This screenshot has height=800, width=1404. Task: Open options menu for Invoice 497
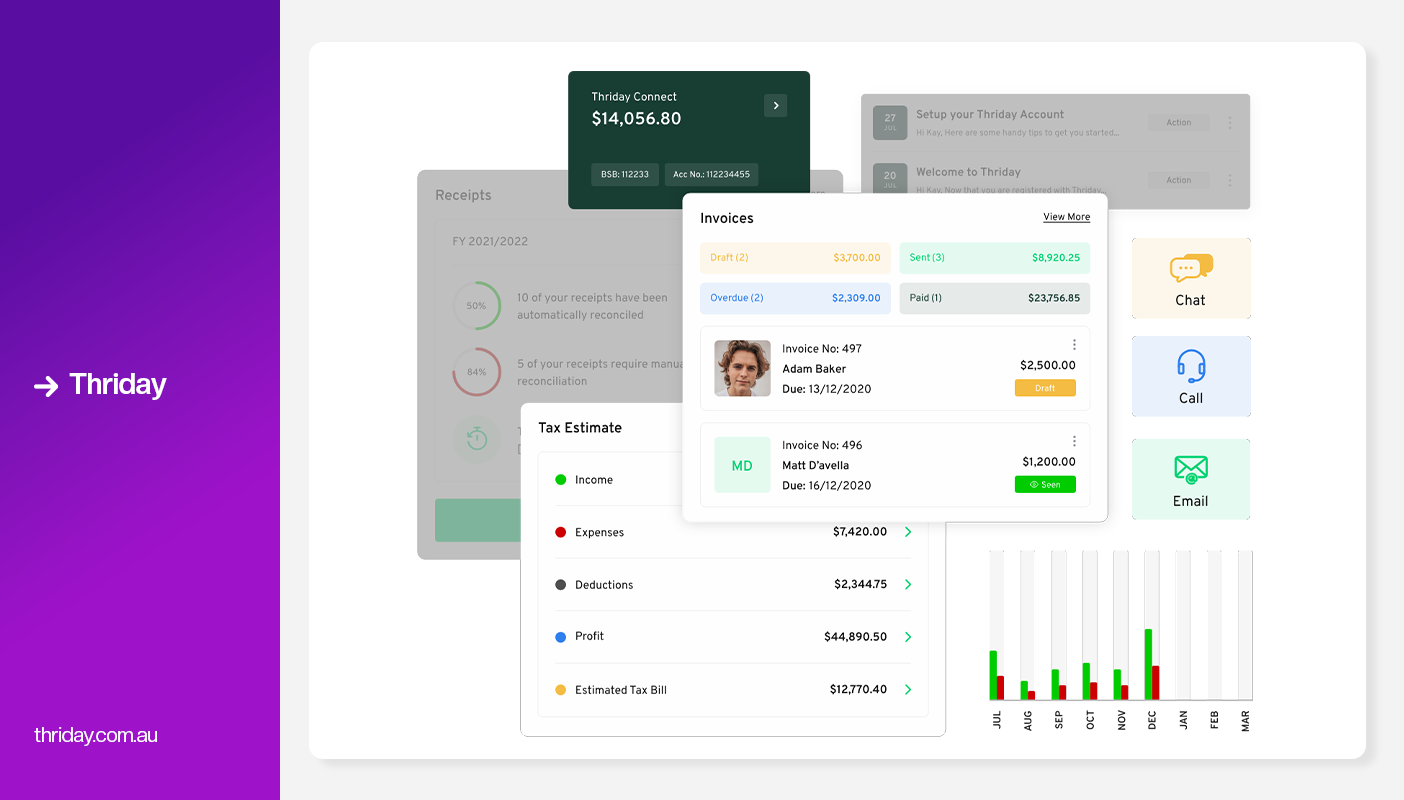tap(1074, 345)
